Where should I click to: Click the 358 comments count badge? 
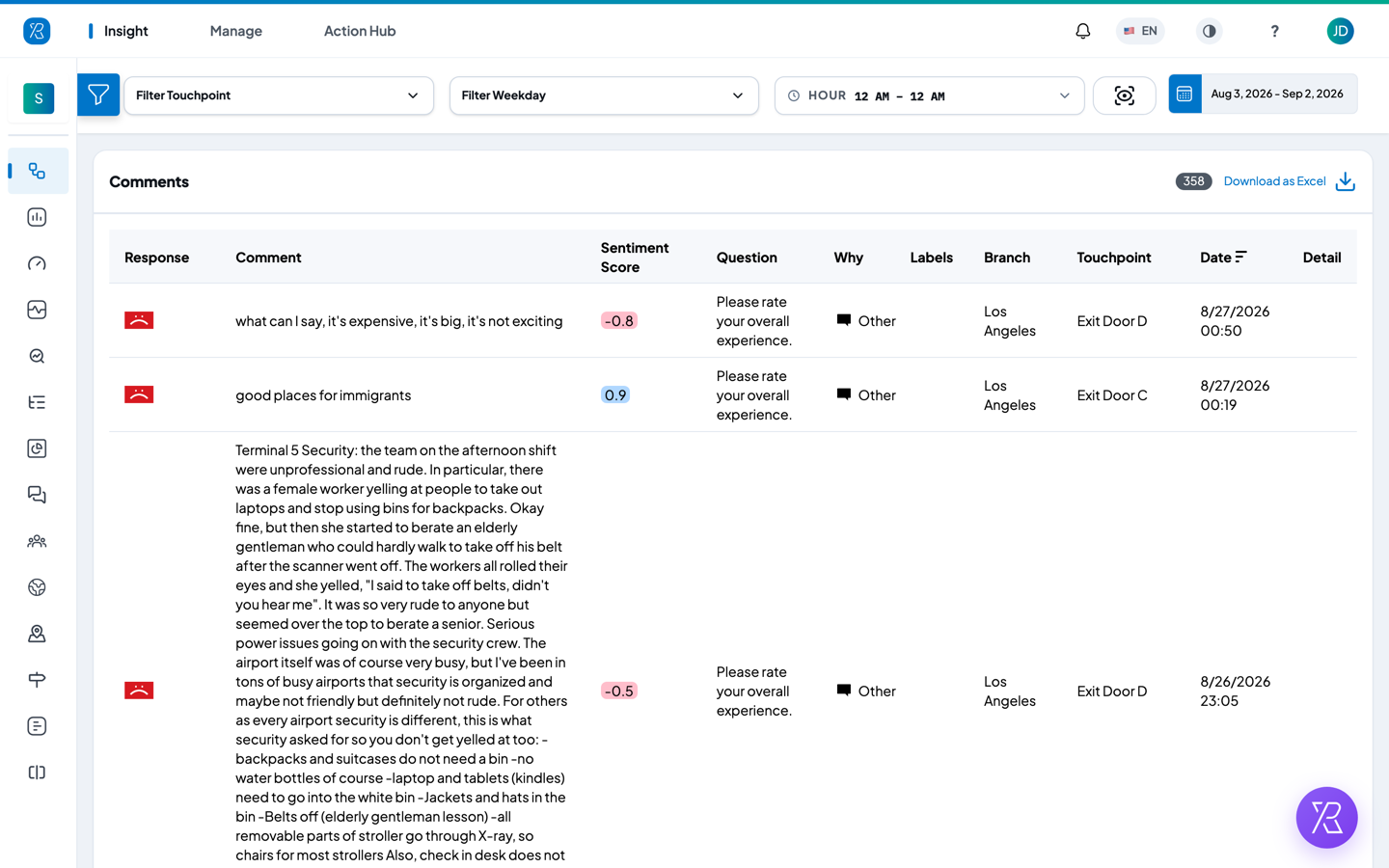coord(1193,181)
